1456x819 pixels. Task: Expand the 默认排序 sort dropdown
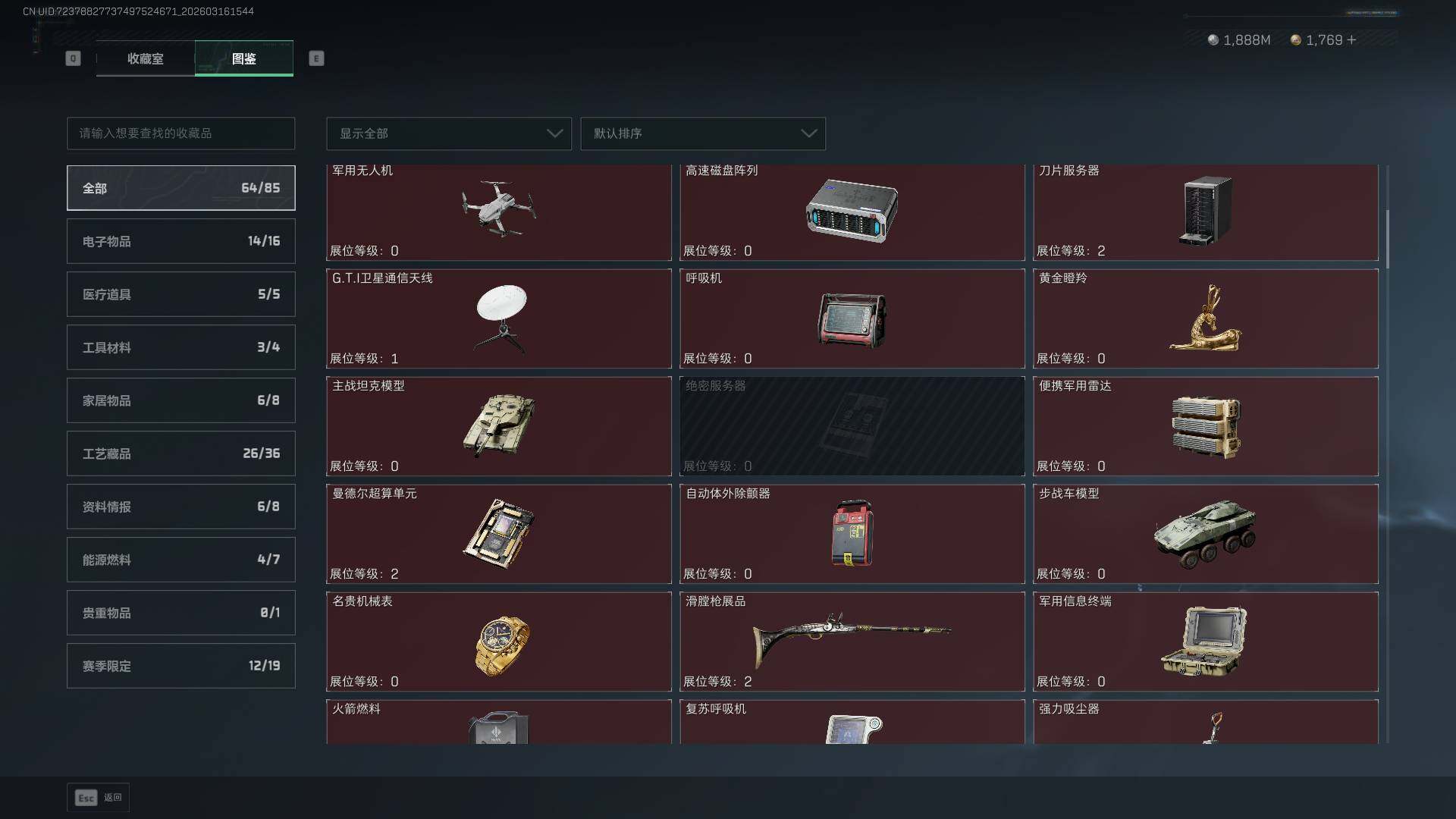[x=703, y=133]
